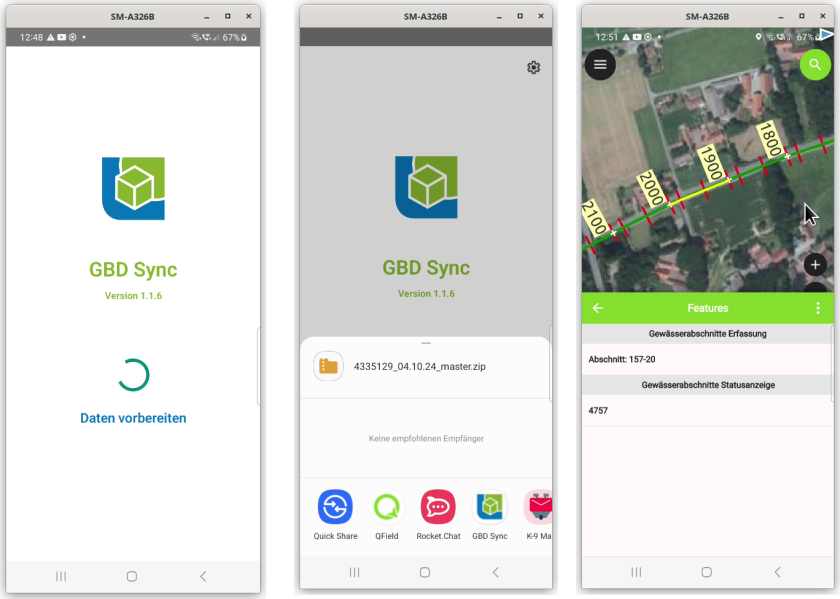This screenshot has width=840, height=599.
Task: Click the Daten vorbereiten status text
Action: (133, 418)
